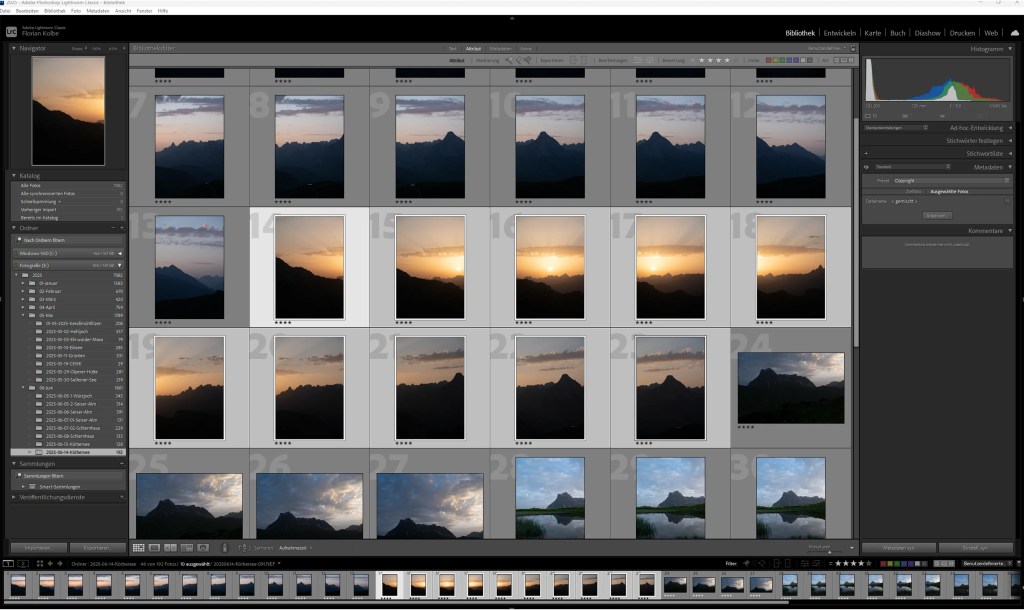The image size is (1024, 610).
Task: Select the Painter spray-can tool
Action: (225, 547)
